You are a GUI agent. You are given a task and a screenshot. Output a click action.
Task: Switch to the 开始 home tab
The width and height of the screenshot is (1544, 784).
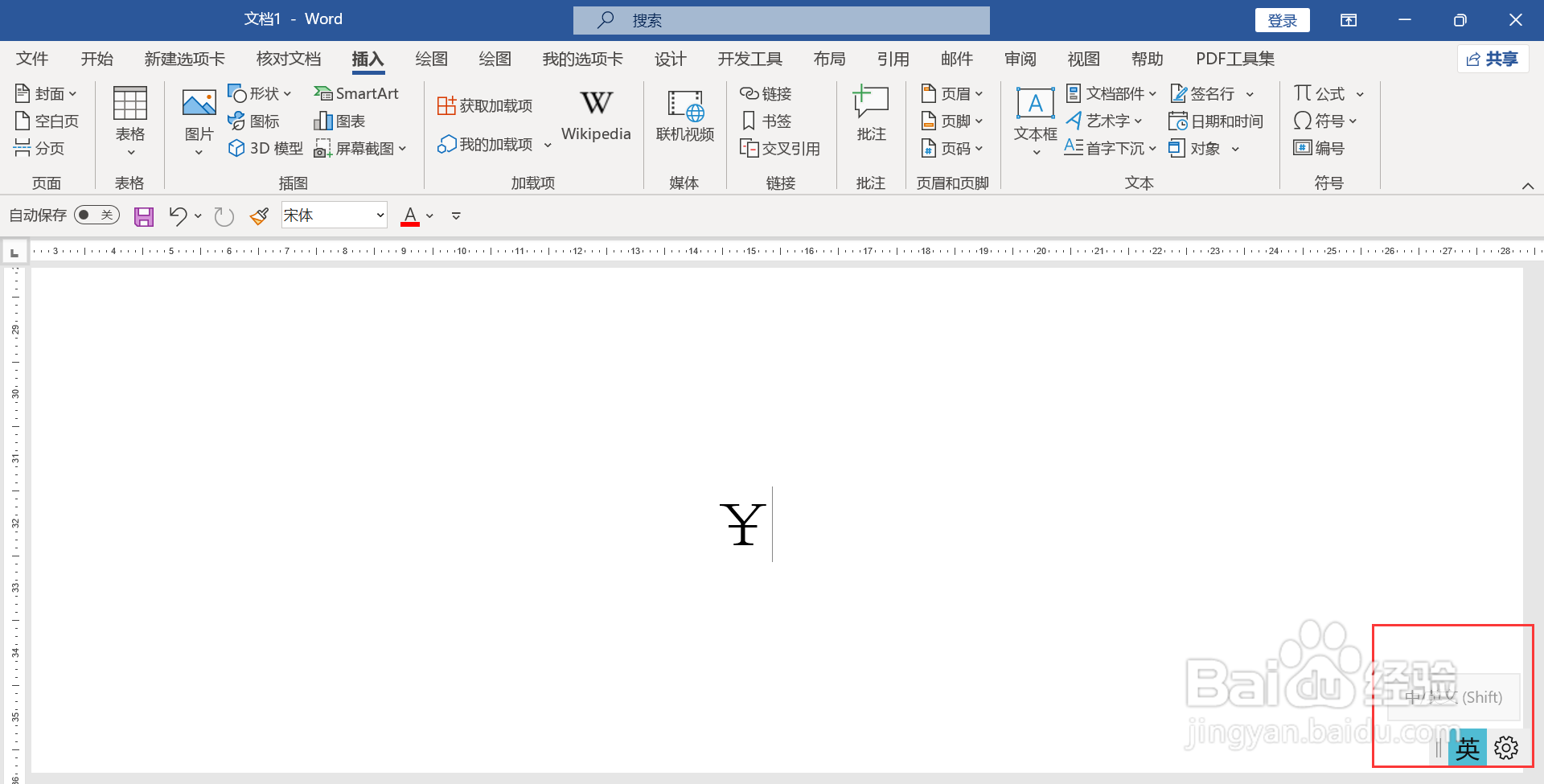tap(97, 59)
